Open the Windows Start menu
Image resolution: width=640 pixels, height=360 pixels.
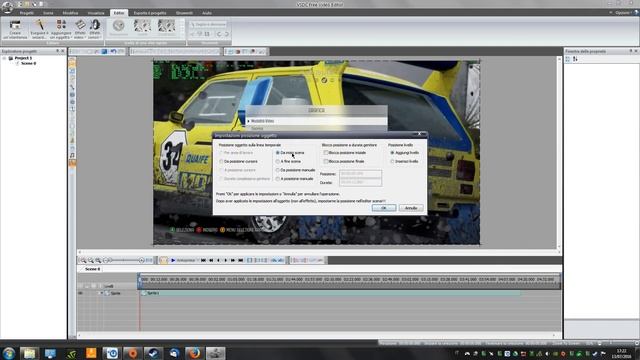pos(9,353)
